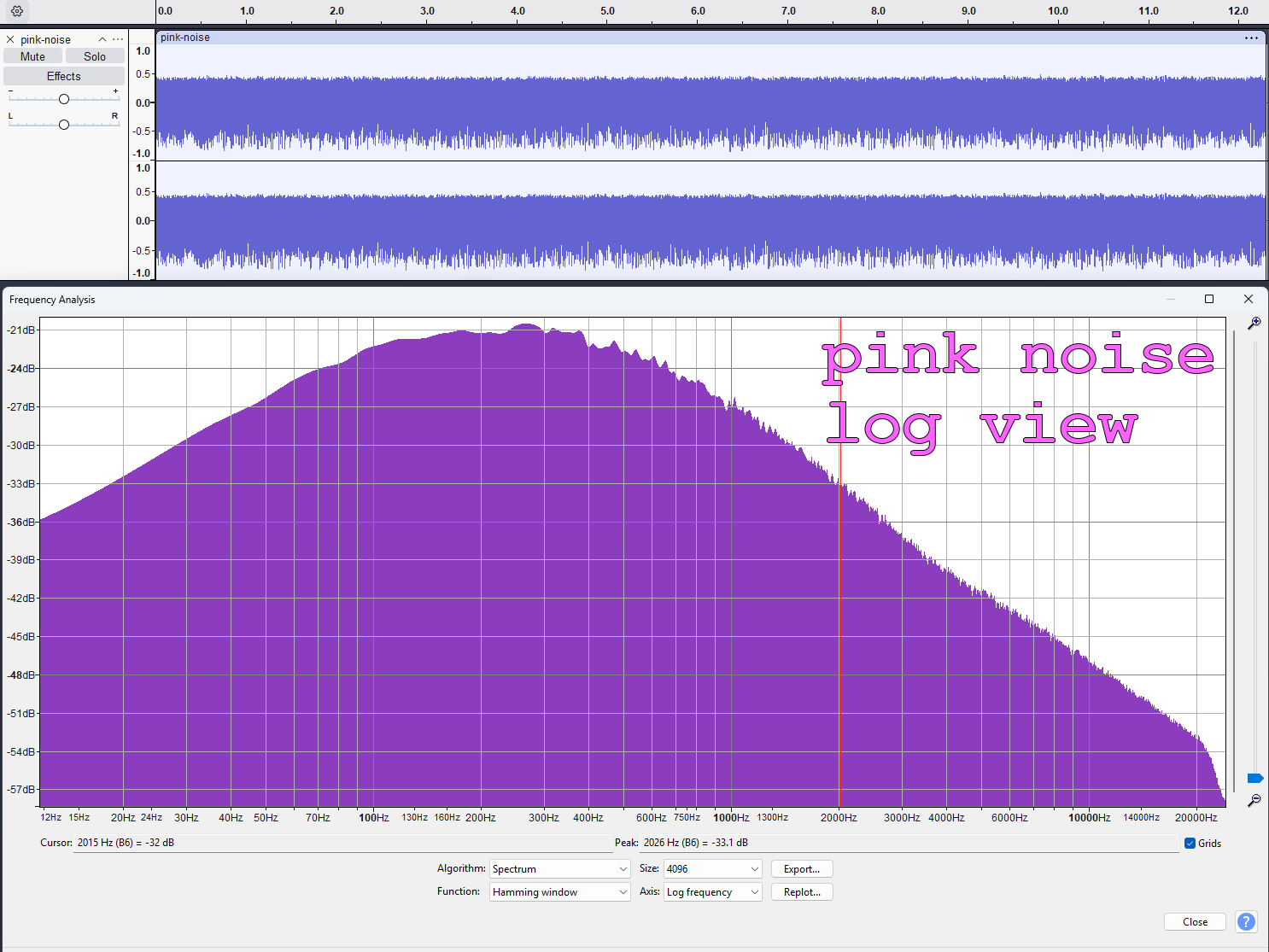
Task: Click the 1000Hz axis label
Action: tap(731, 817)
